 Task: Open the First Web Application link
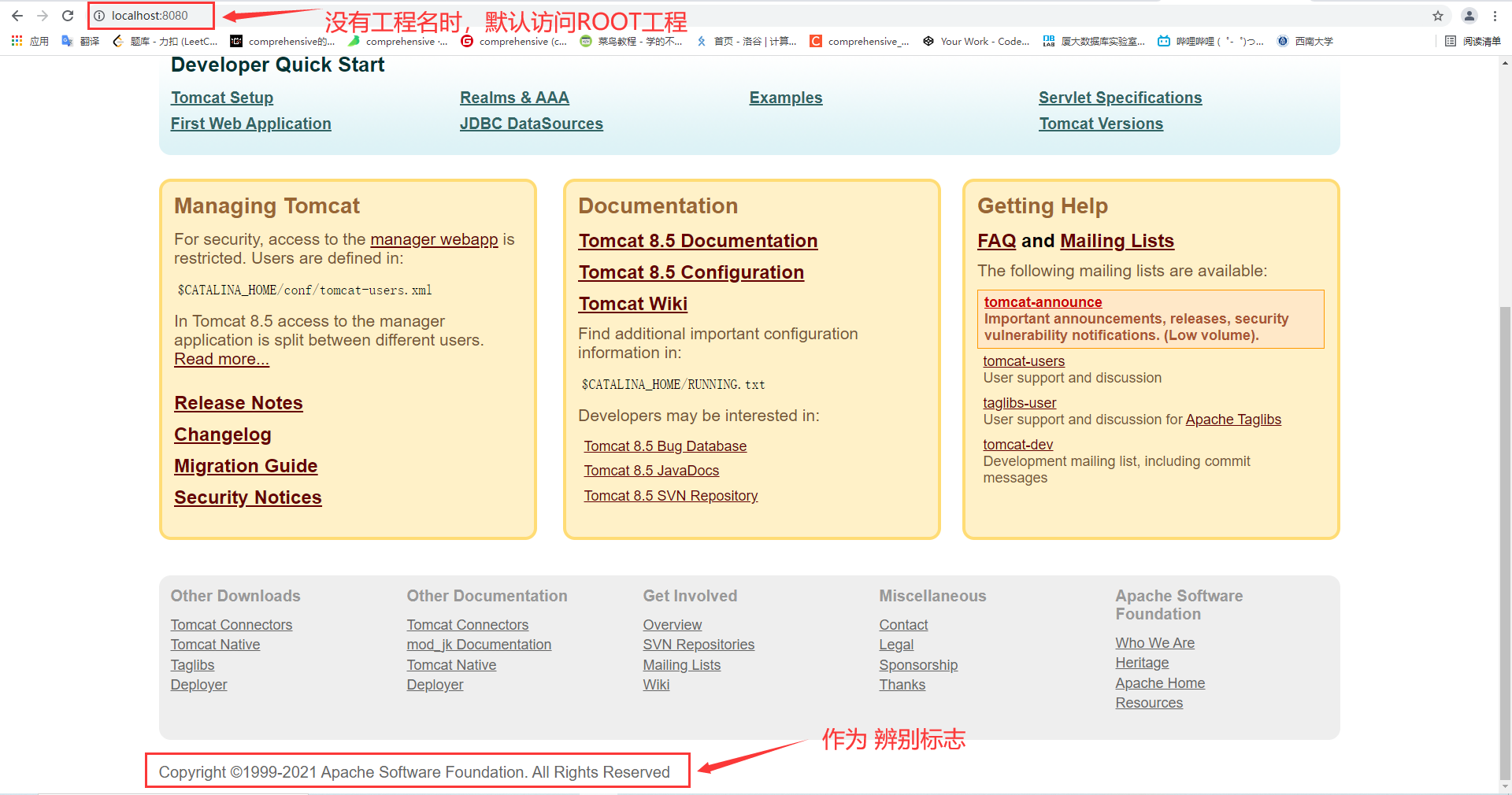251,124
